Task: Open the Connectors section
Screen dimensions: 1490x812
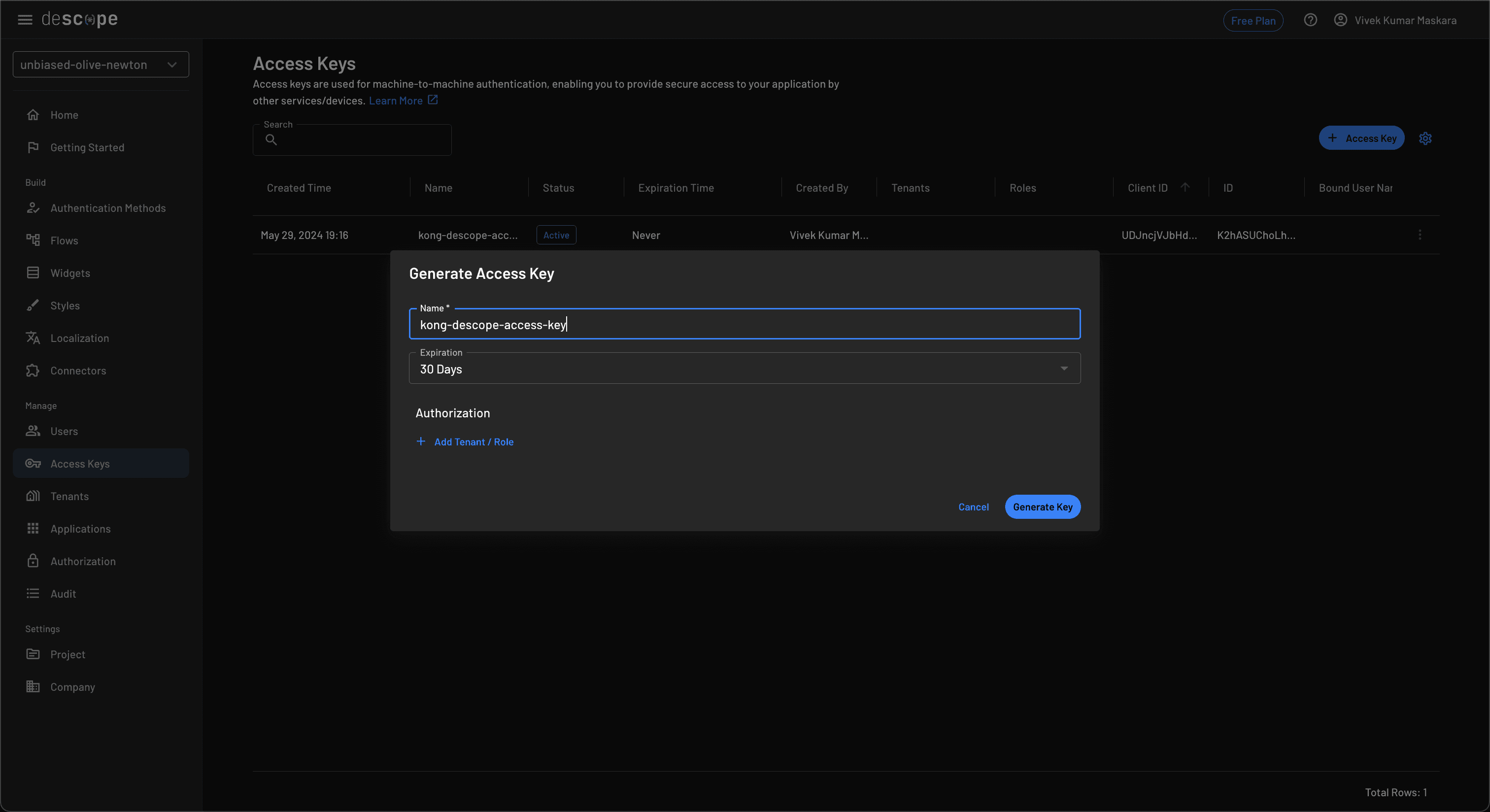Action: [77, 370]
